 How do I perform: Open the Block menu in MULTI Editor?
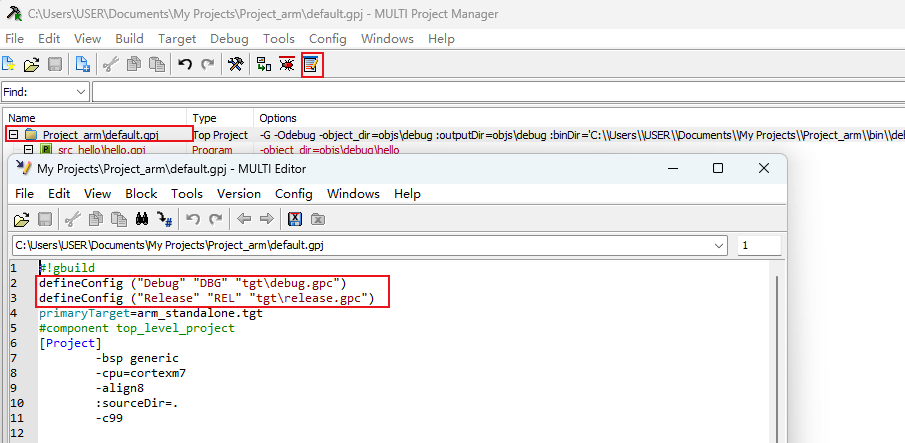pos(141,193)
